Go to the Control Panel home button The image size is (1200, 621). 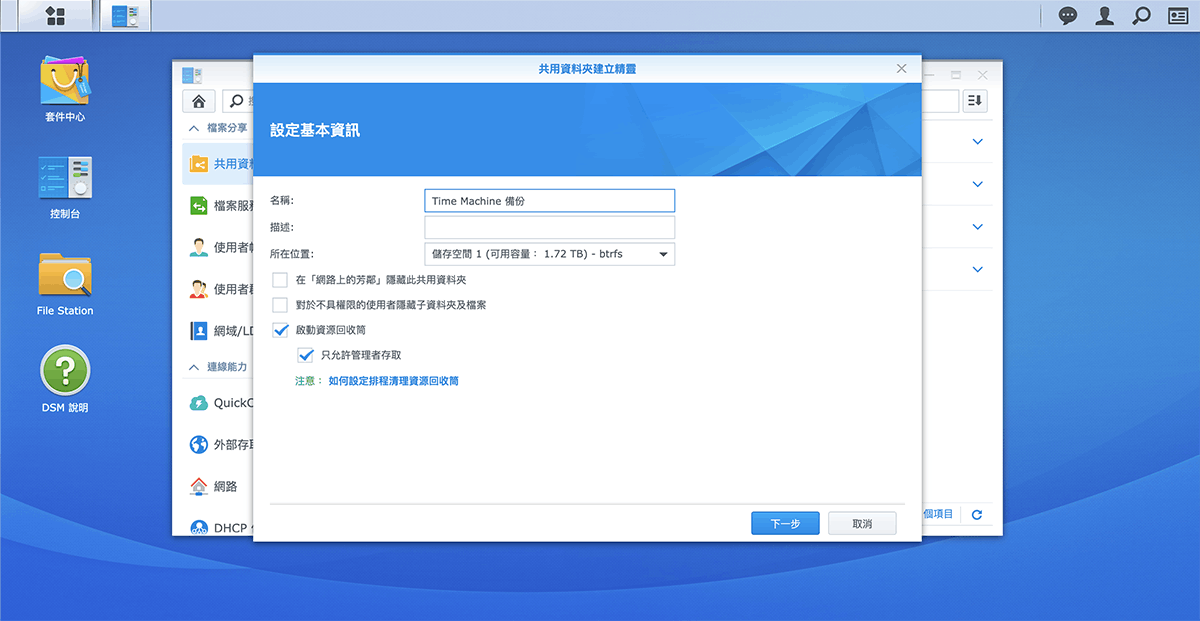point(199,101)
